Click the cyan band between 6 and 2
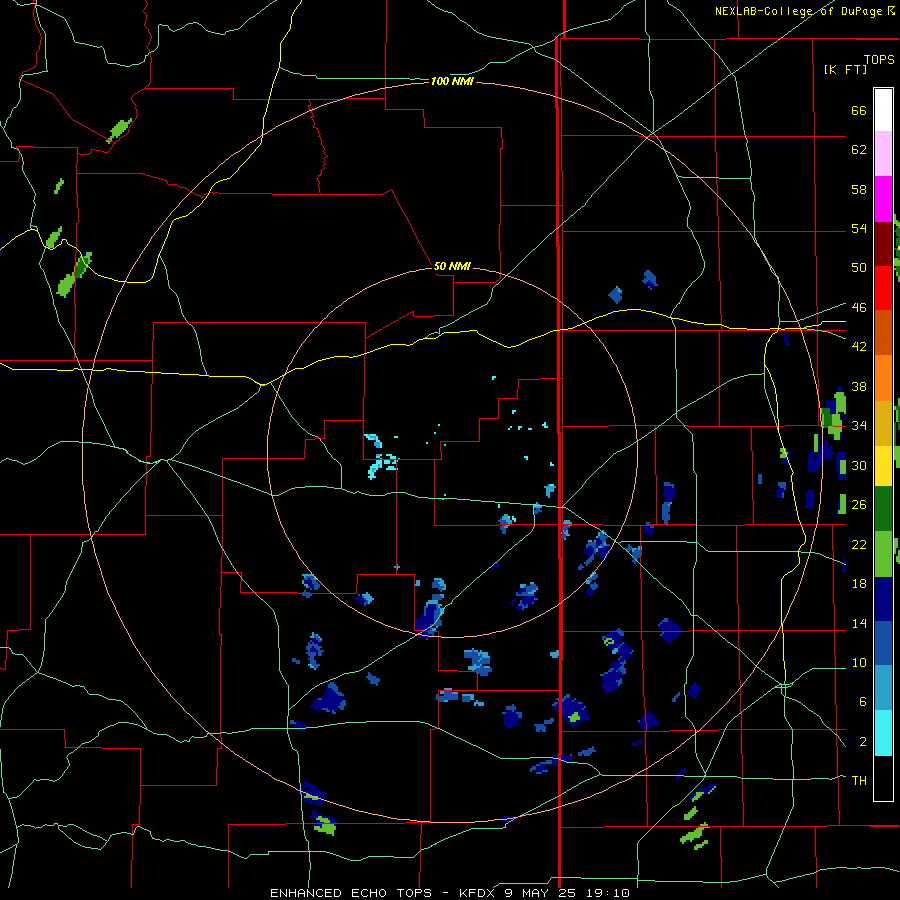Viewport: 900px width, 900px height. point(883,733)
